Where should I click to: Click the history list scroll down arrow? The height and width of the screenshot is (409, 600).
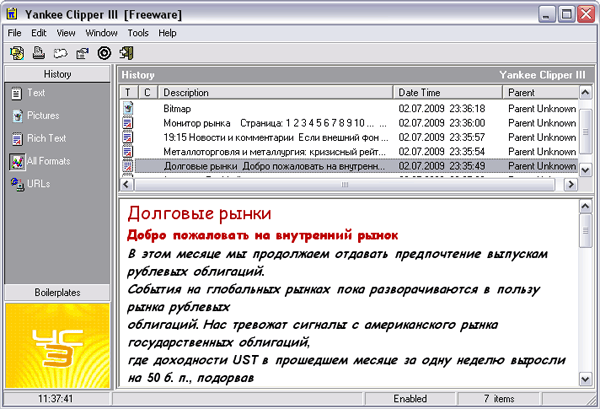click(585, 170)
